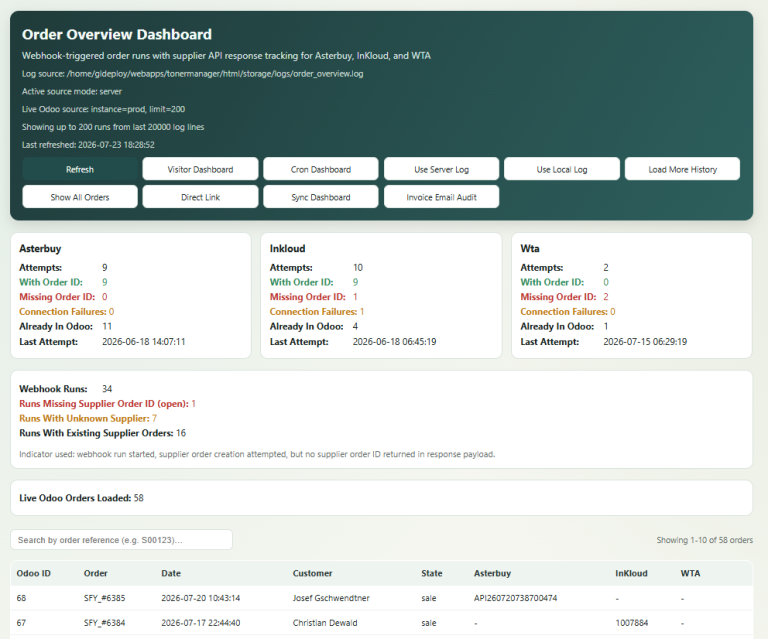This screenshot has height=639, width=768.
Task: Click Asterbuy last attempt 2026-06-18 14:07:11
Action: tap(144, 342)
